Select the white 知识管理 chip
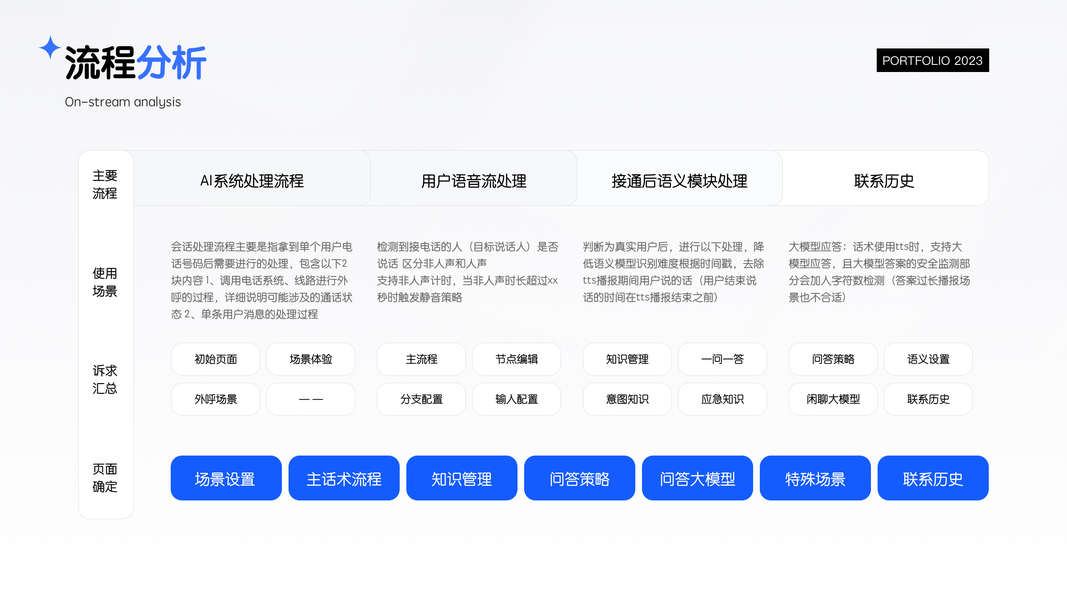 point(627,359)
